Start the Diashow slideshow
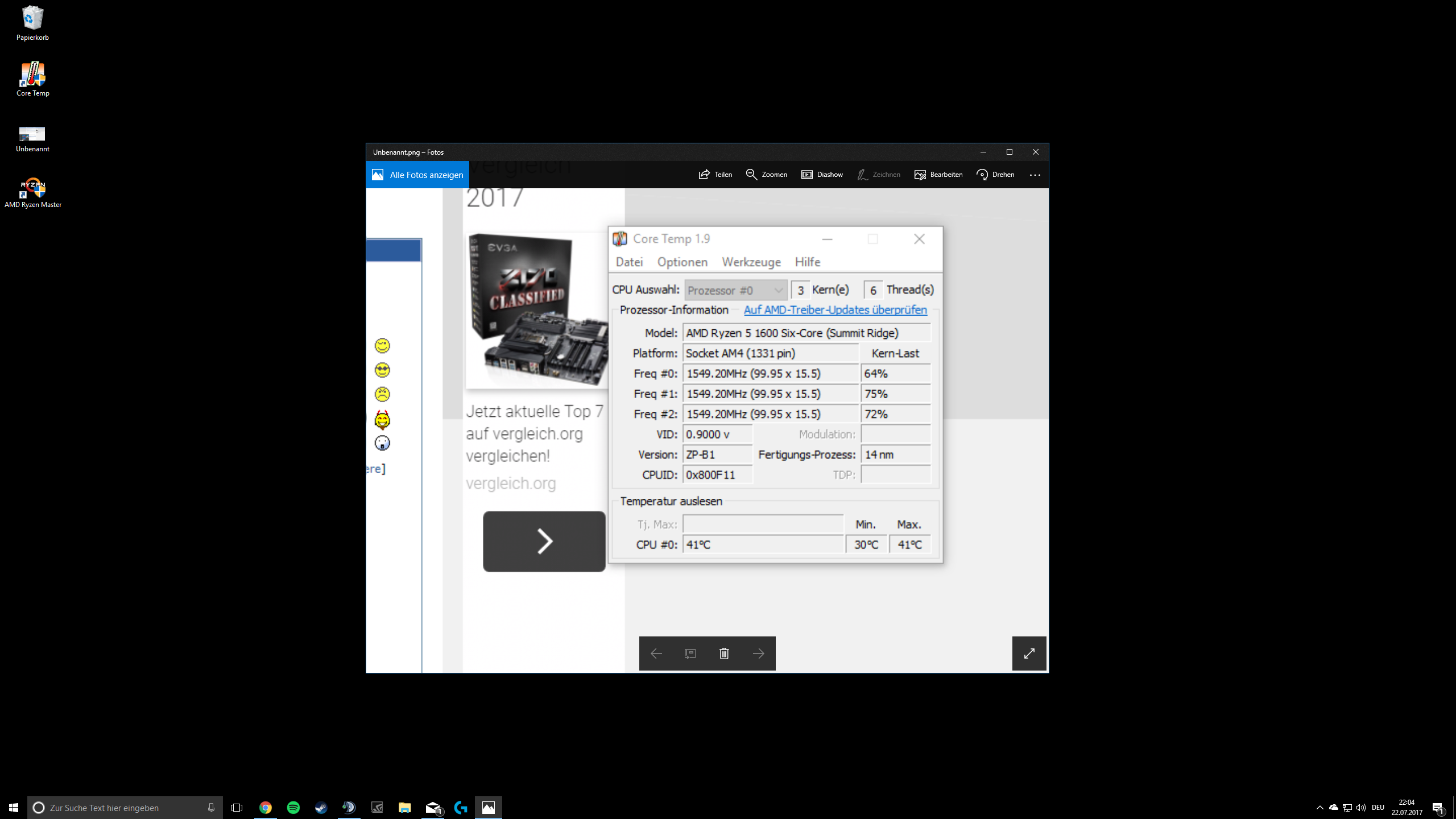 pyautogui.click(x=822, y=175)
